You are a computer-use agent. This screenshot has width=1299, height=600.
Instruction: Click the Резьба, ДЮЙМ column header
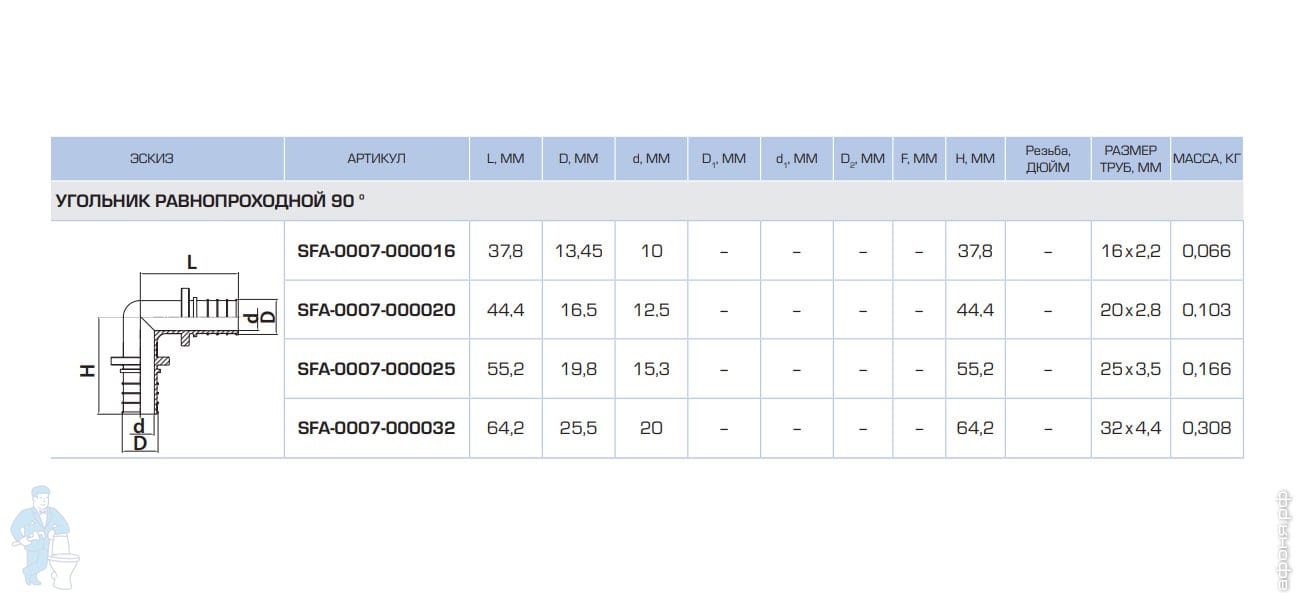(x=1047, y=159)
